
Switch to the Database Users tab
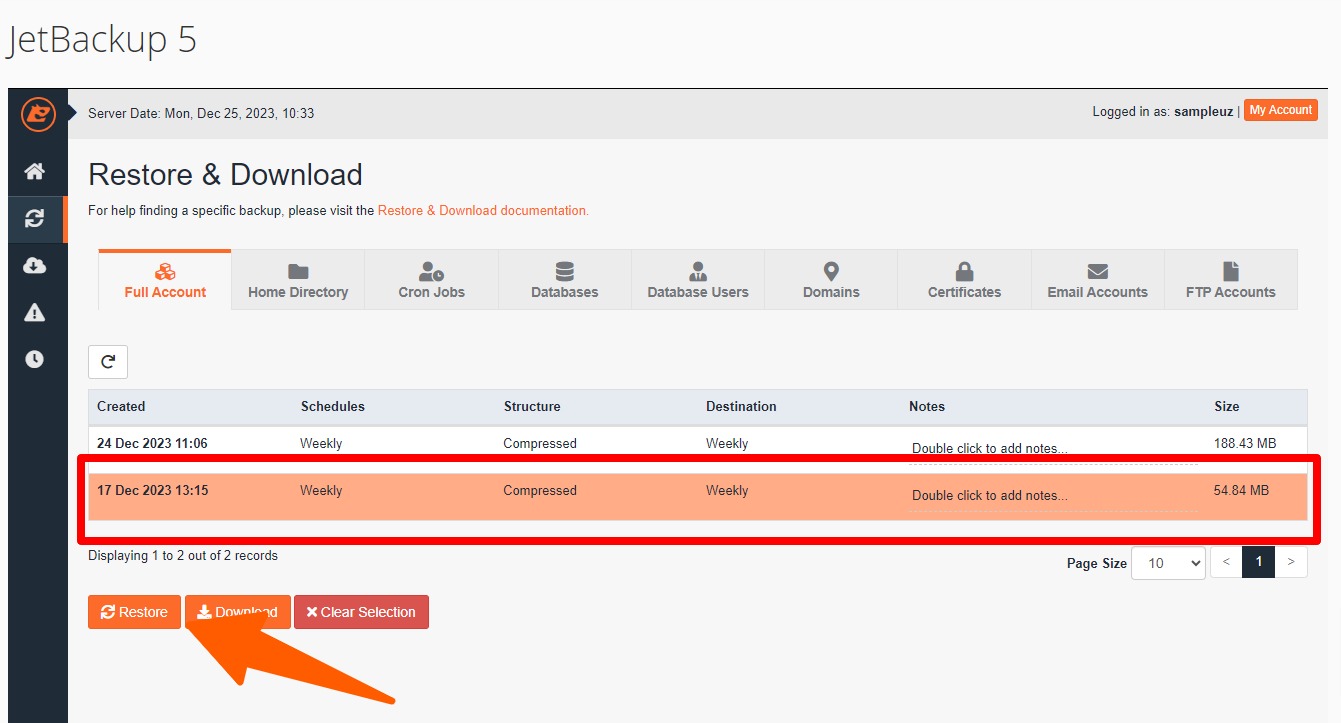698,280
